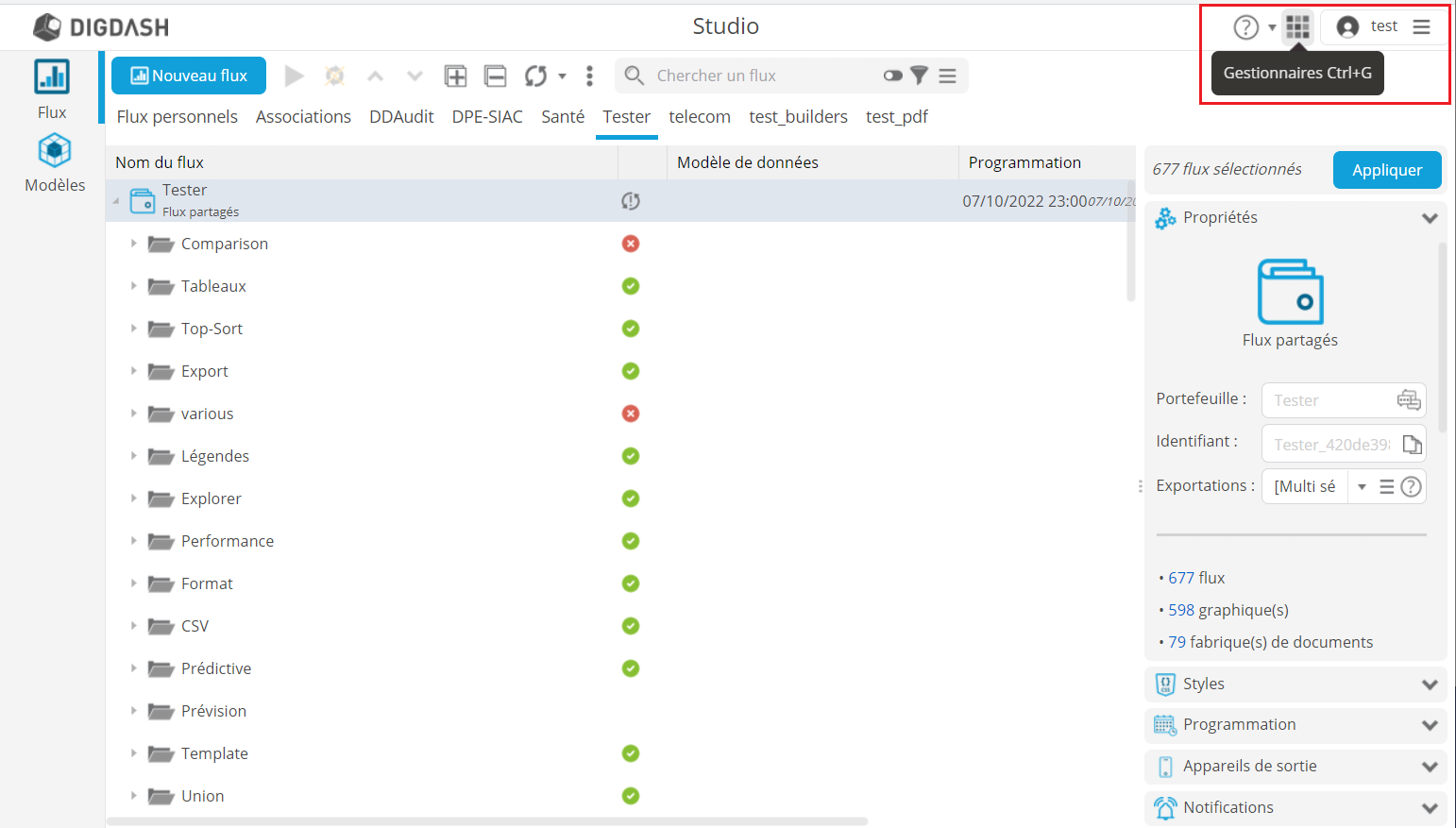Click the Tester wallet icon in tree
This screenshot has width=1456, height=828.
coord(143,200)
